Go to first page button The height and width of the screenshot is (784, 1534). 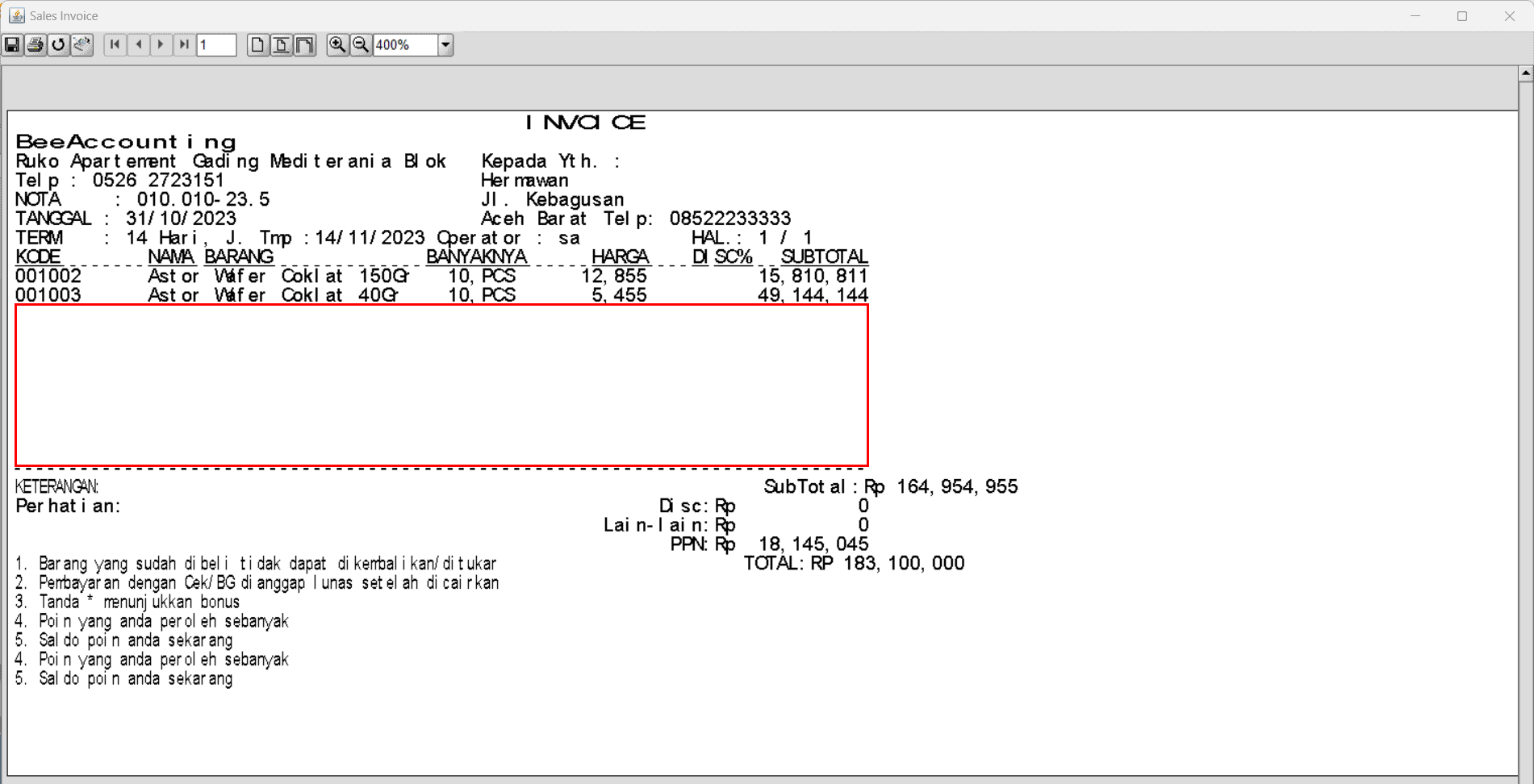tap(115, 45)
